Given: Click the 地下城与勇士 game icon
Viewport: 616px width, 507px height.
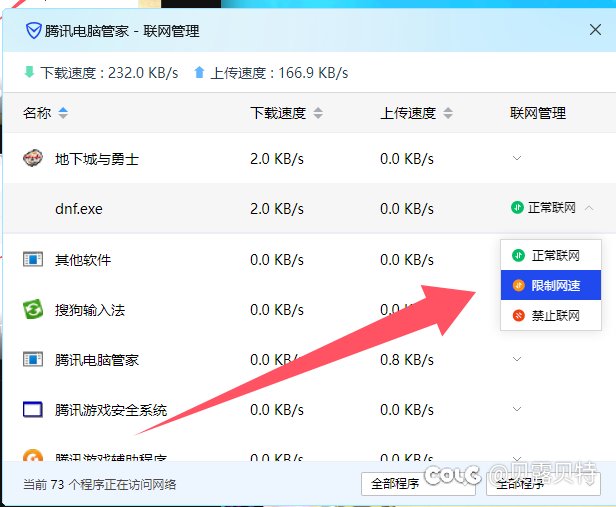Looking at the screenshot, I should pos(33,158).
